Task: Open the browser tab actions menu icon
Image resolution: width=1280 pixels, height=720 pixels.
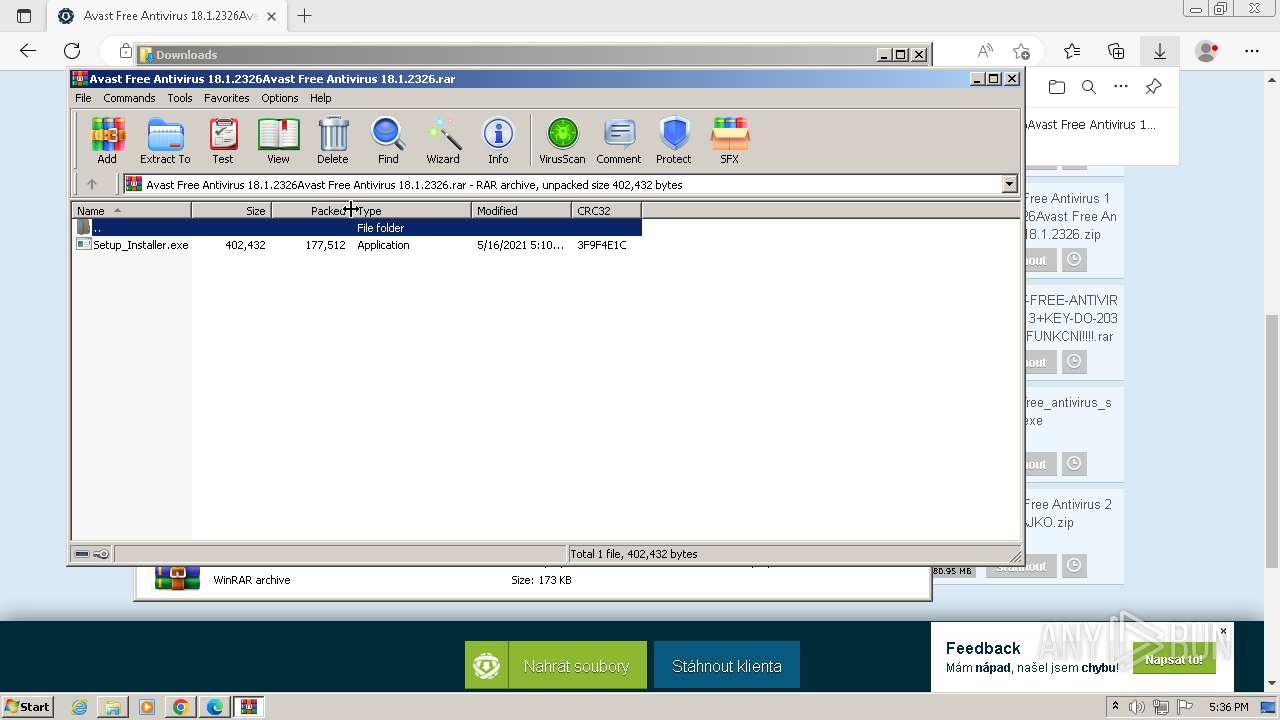Action: pos(24,16)
